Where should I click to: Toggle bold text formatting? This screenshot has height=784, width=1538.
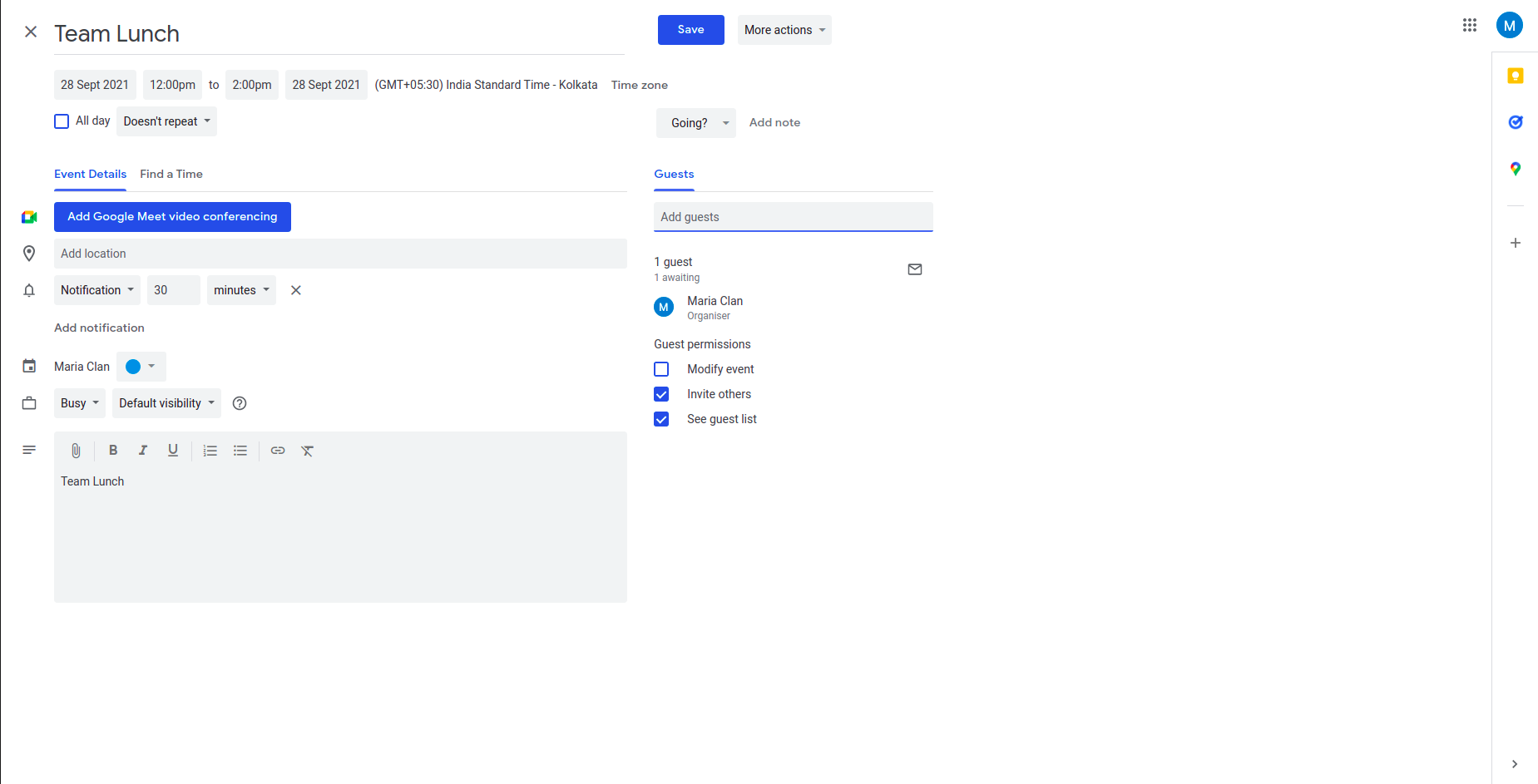tap(113, 450)
